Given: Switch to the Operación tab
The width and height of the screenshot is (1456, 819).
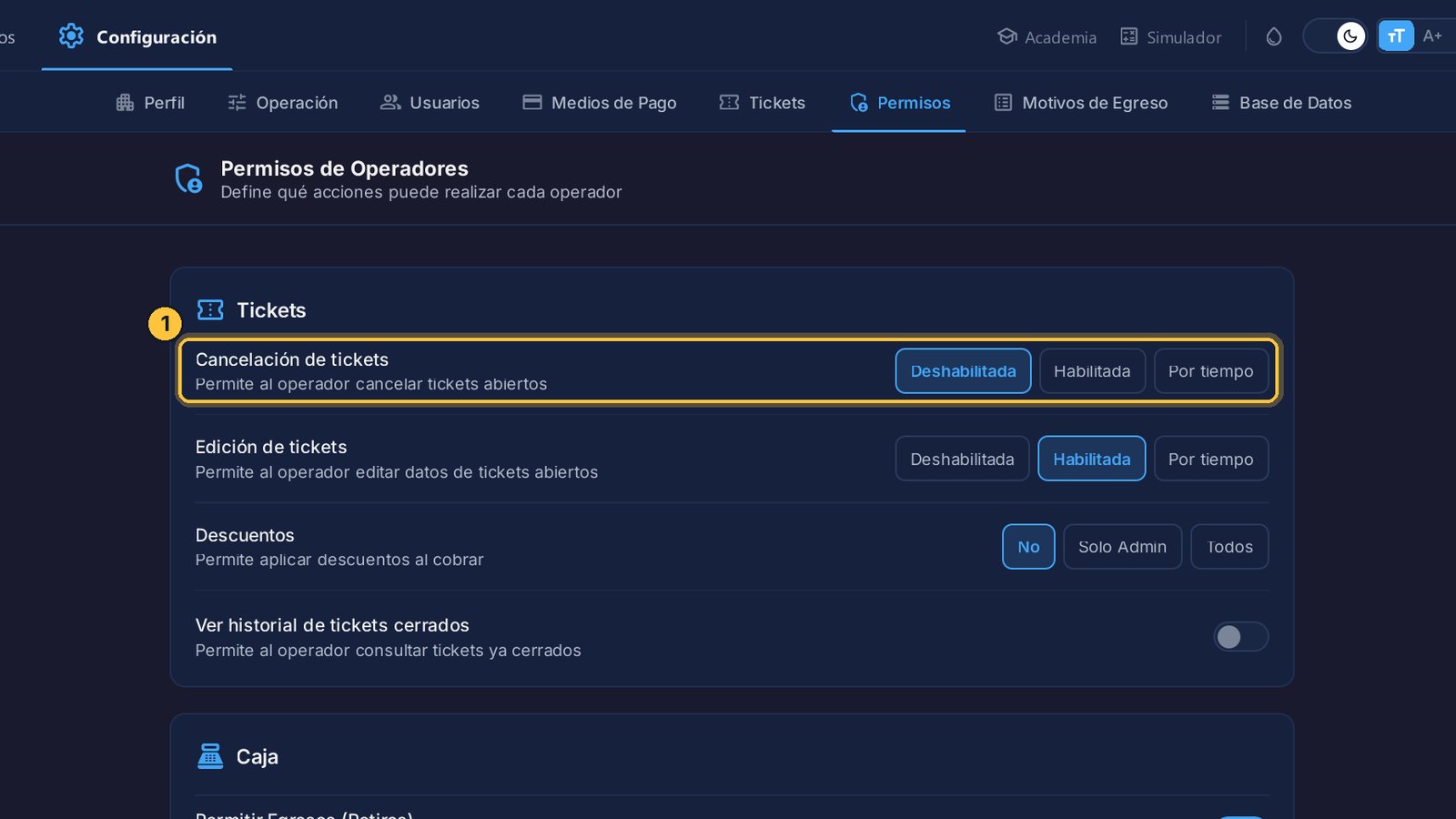Looking at the screenshot, I should click(x=283, y=103).
